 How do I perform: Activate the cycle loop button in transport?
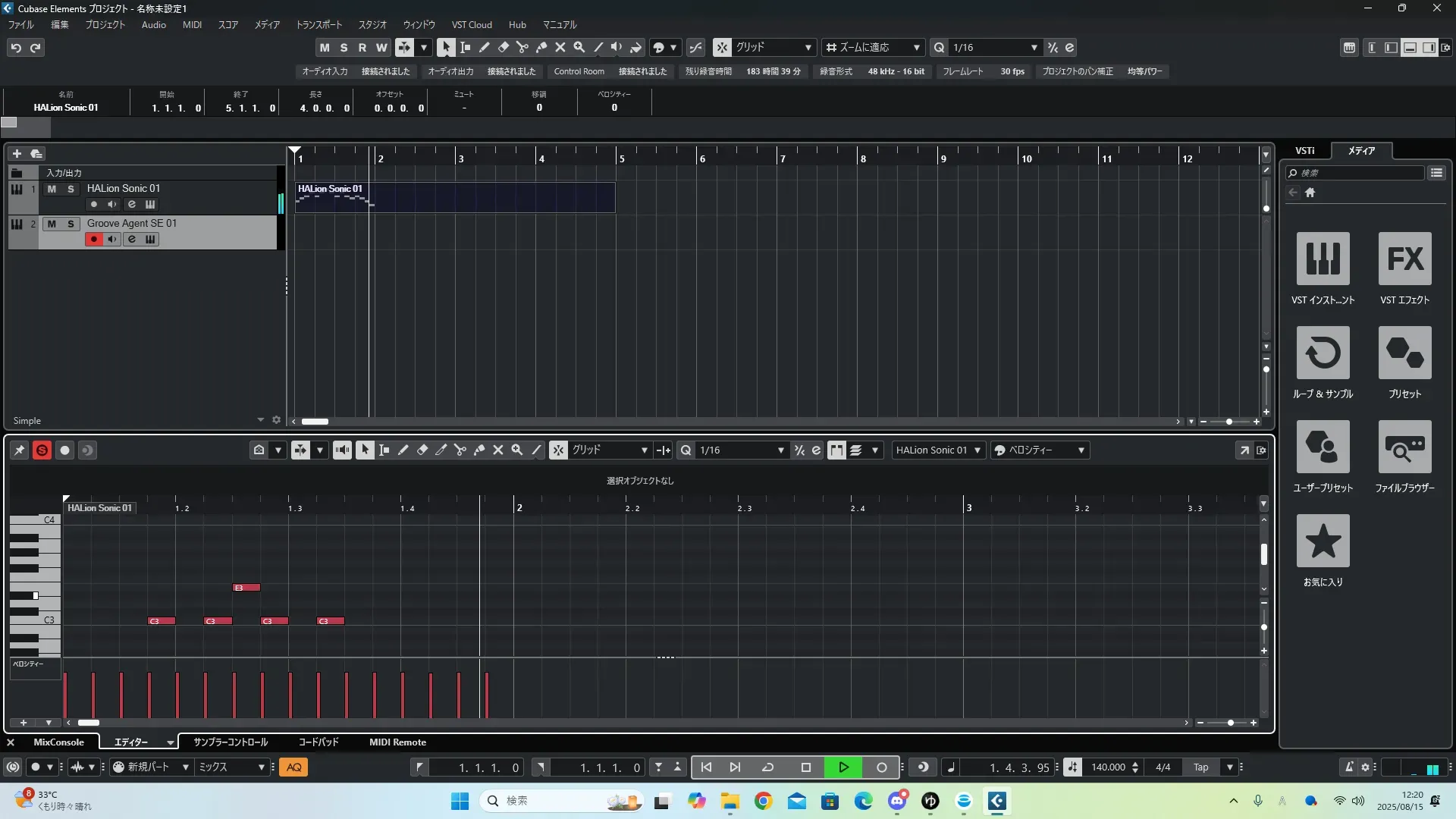(767, 767)
